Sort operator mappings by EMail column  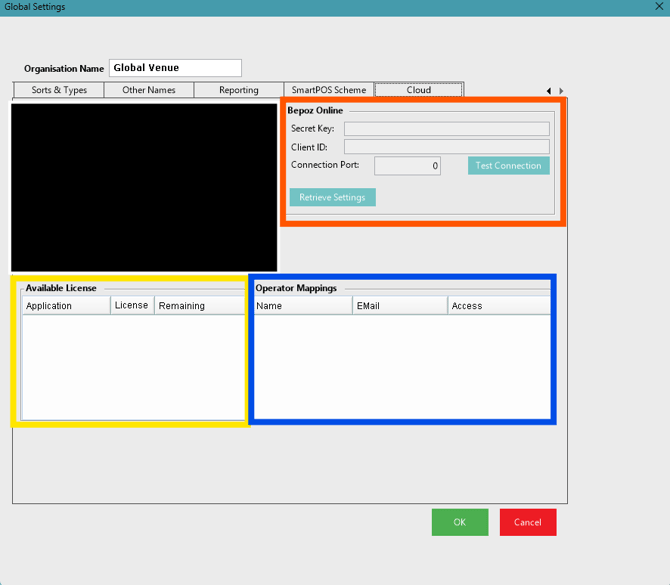[400, 306]
